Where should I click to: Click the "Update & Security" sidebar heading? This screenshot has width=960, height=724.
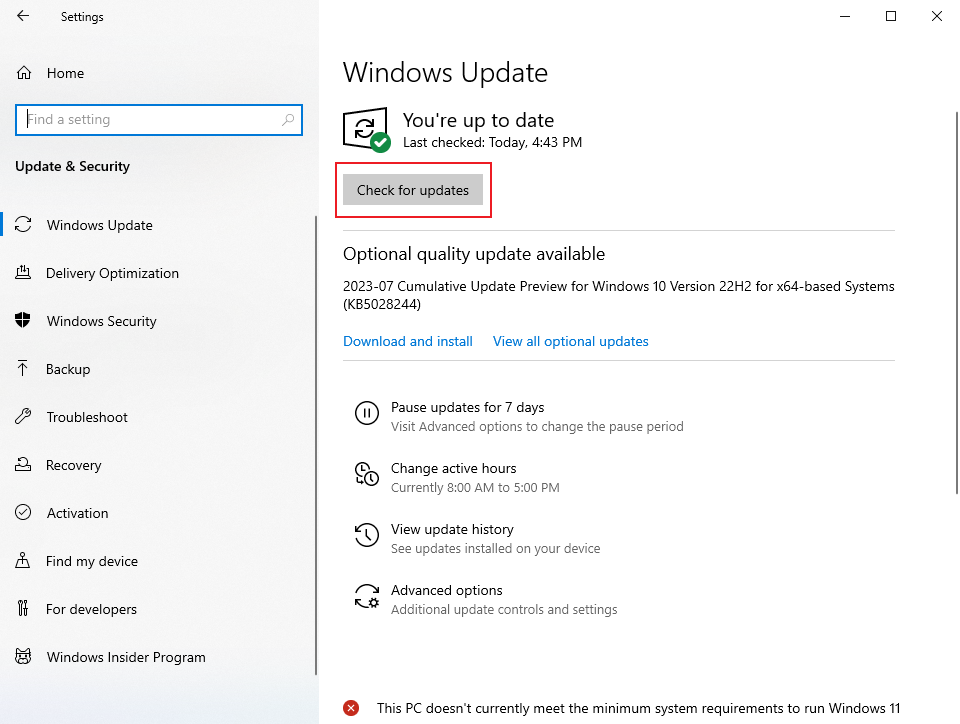(x=72, y=166)
